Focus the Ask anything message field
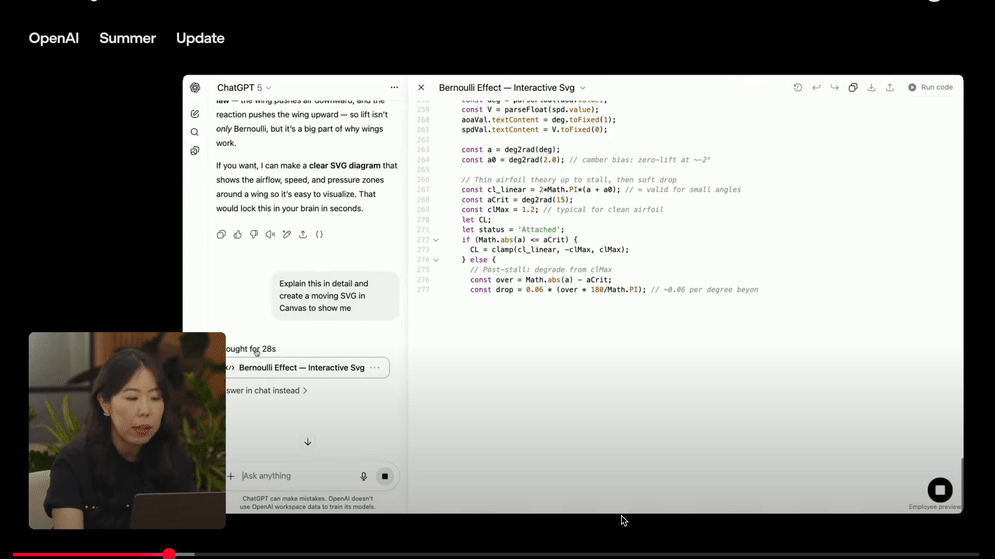 295,476
